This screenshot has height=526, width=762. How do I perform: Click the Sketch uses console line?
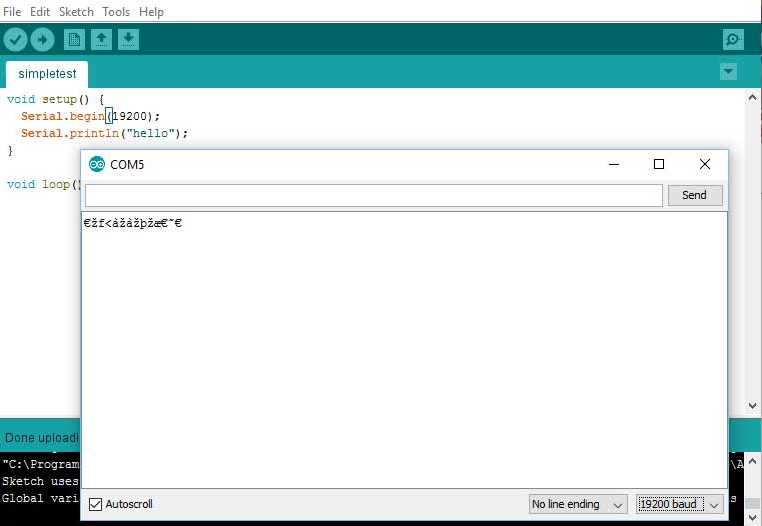(x=40, y=481)
